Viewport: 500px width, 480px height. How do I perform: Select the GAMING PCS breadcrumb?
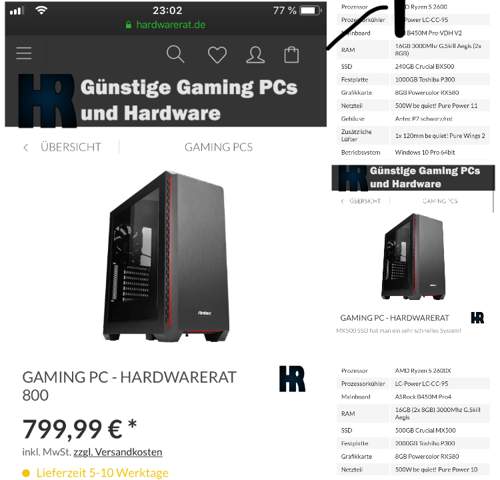click(219, 147)
